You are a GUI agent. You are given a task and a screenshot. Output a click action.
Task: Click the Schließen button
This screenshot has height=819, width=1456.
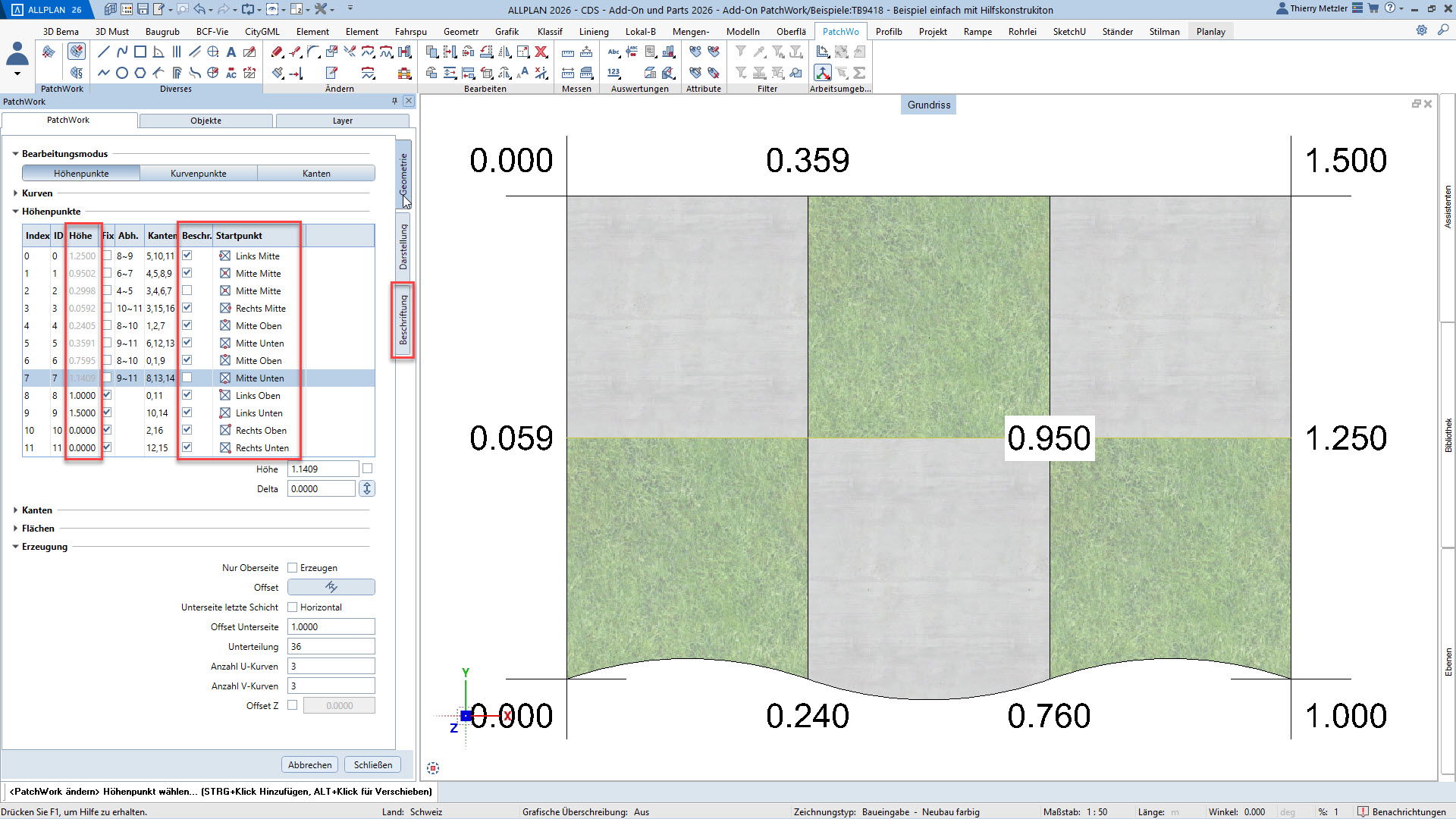(372, 764)
